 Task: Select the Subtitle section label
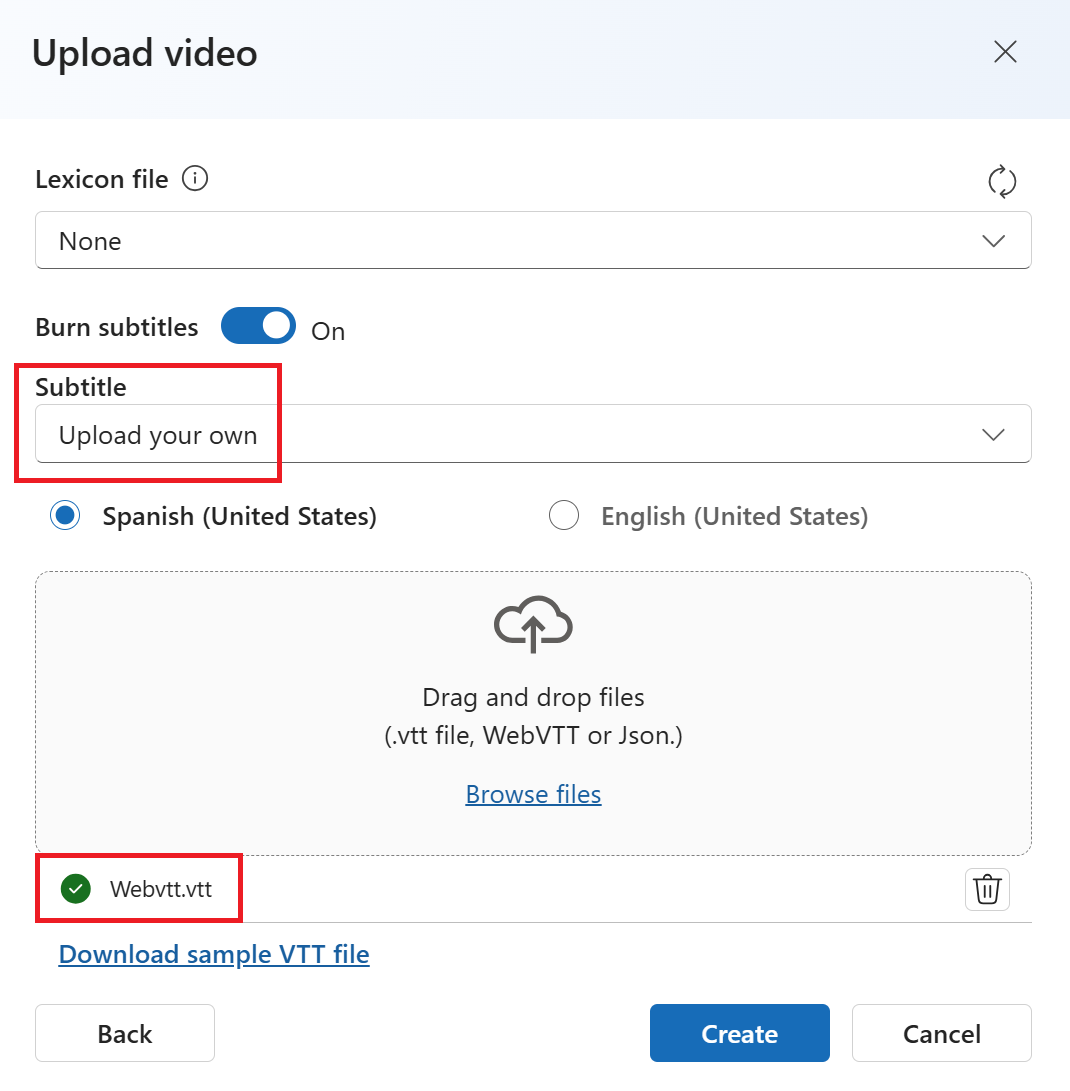point(80,387)
